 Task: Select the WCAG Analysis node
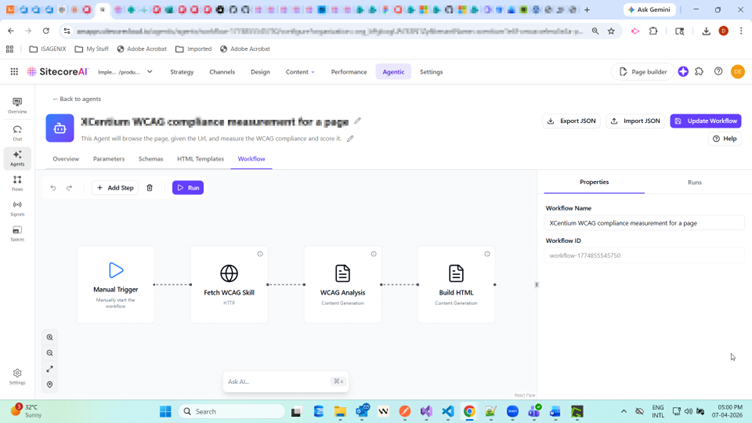click(x=342, y=284)
